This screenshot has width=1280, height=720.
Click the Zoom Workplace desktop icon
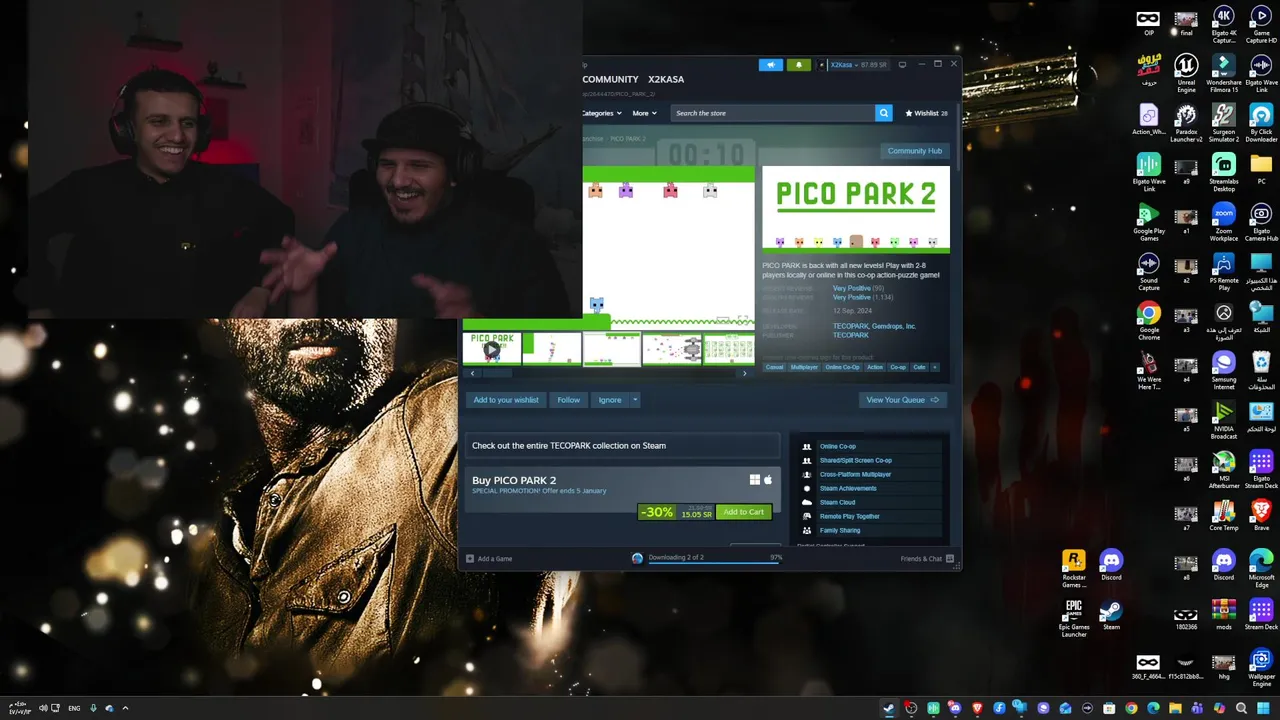pyautogui.click(x=1224, y=223)
